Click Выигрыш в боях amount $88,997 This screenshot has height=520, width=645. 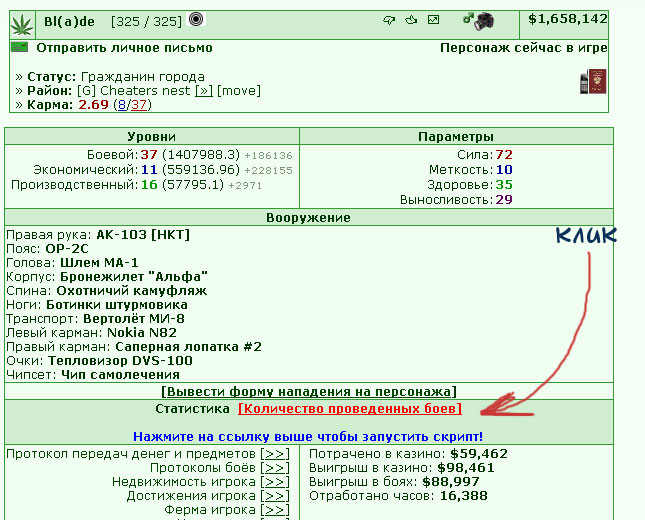[x=451, y=482]
